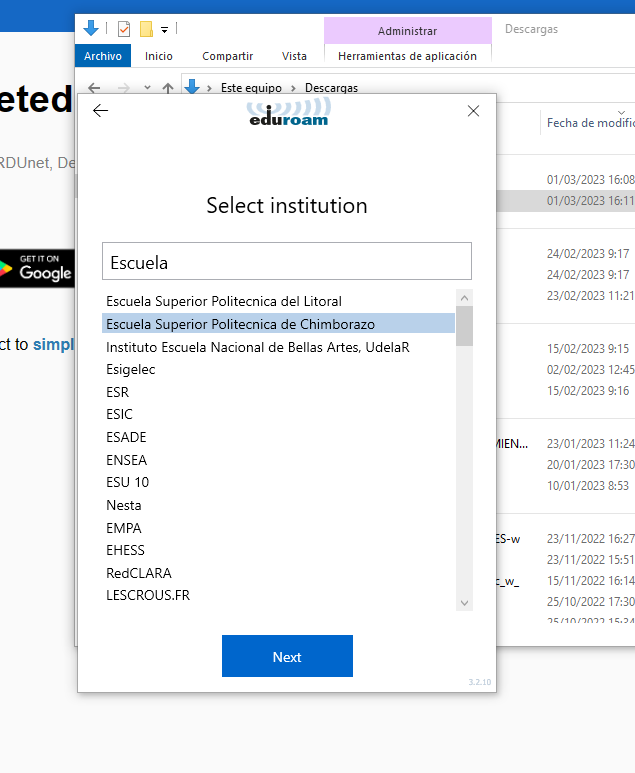This screenshot has width=635, height=773.
Task: Click date 23/01/2023 11:24 row
Action: (591, 444)
